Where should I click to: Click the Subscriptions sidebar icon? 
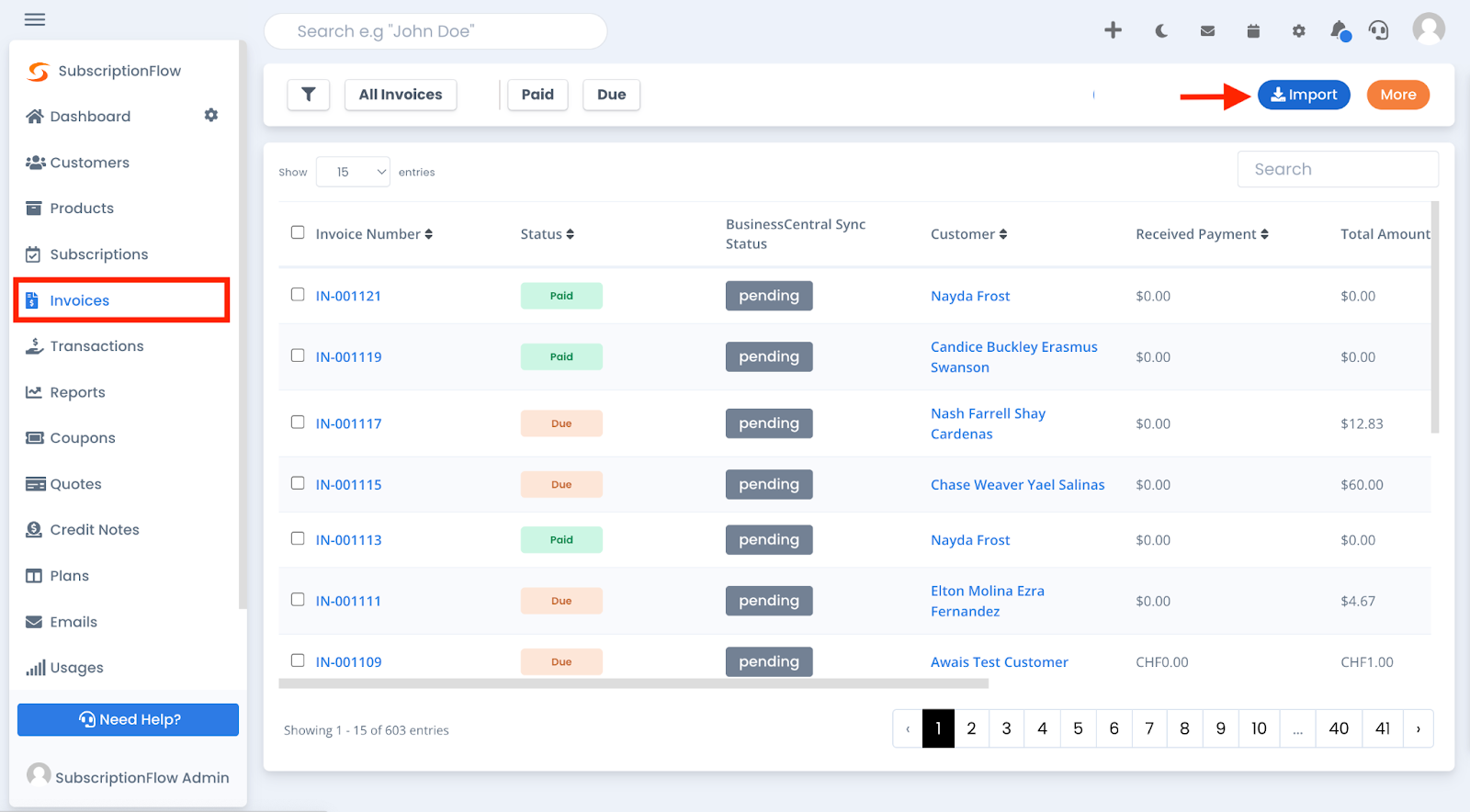(x=33, y=254)
